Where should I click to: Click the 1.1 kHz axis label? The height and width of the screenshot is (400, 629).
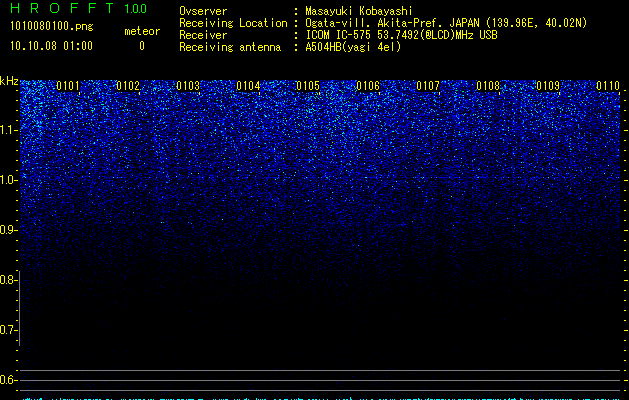click(x=8, y=130)
